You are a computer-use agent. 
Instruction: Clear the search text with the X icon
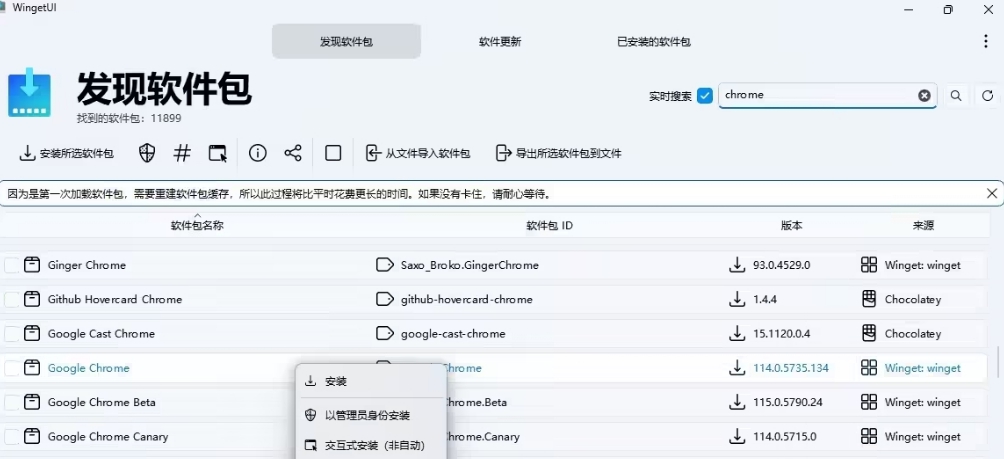tap(924, 95)
